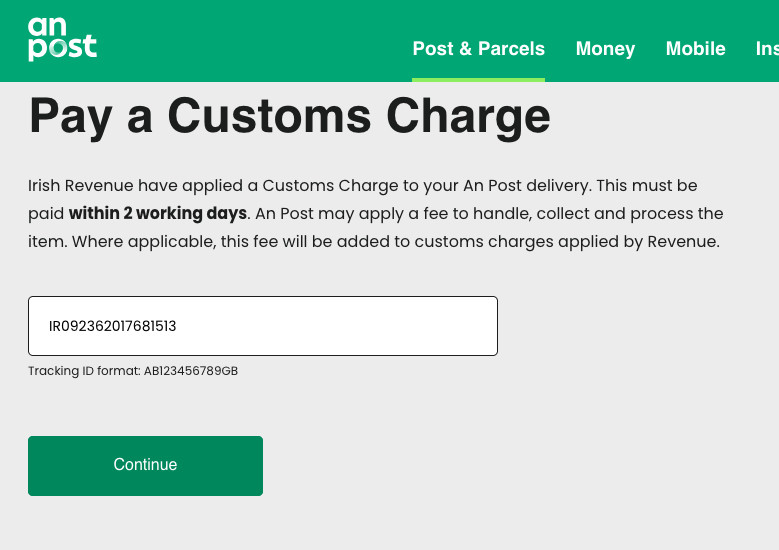Click the bold 'within 2 working days' text
Image resolution: width=779 pixels, height=550 pixels.
click(157, 213)
